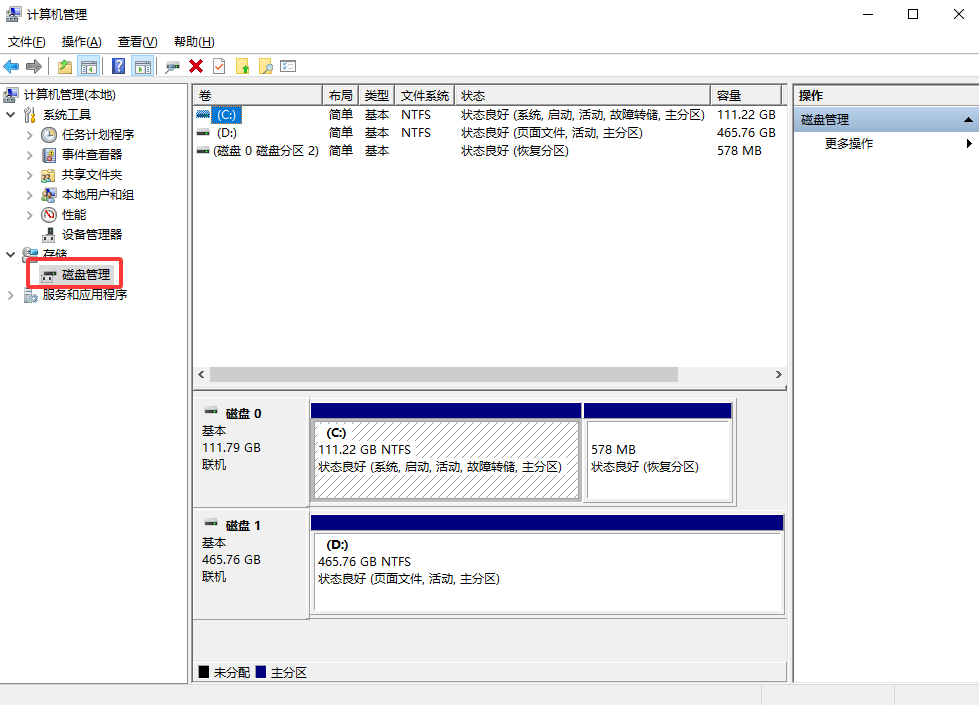Viewport: 979px width, 705px height.
Task: Click the 578 MB capacity cell in list
Action: click(739, 151)
